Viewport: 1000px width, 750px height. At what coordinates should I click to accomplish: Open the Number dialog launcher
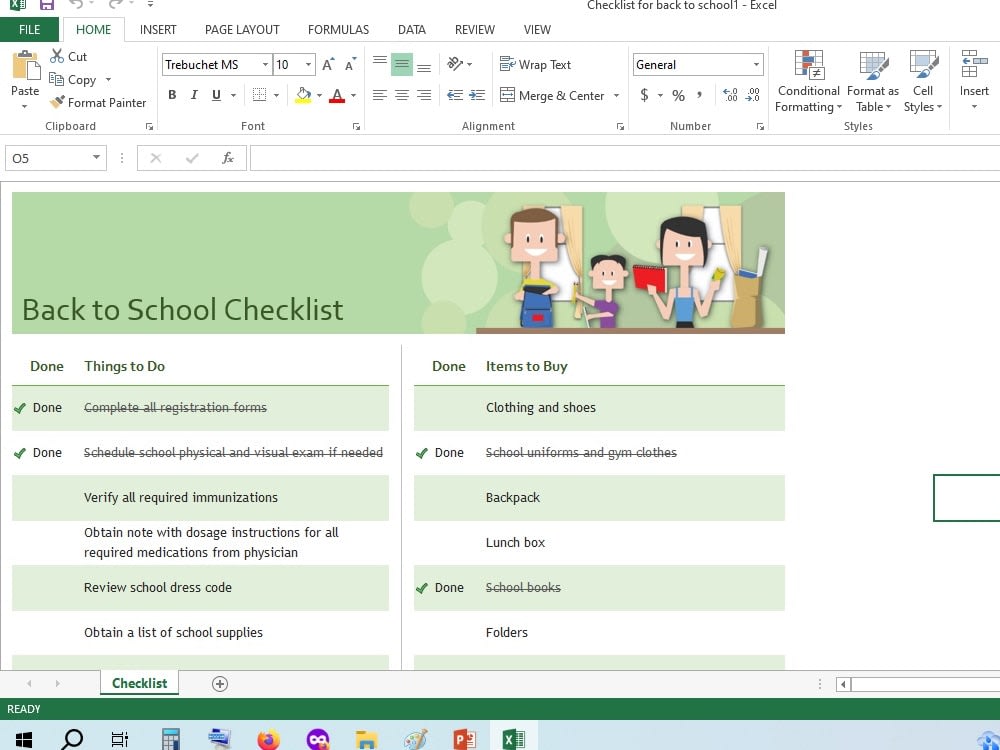pyautogui.click(x=760, y=126)
